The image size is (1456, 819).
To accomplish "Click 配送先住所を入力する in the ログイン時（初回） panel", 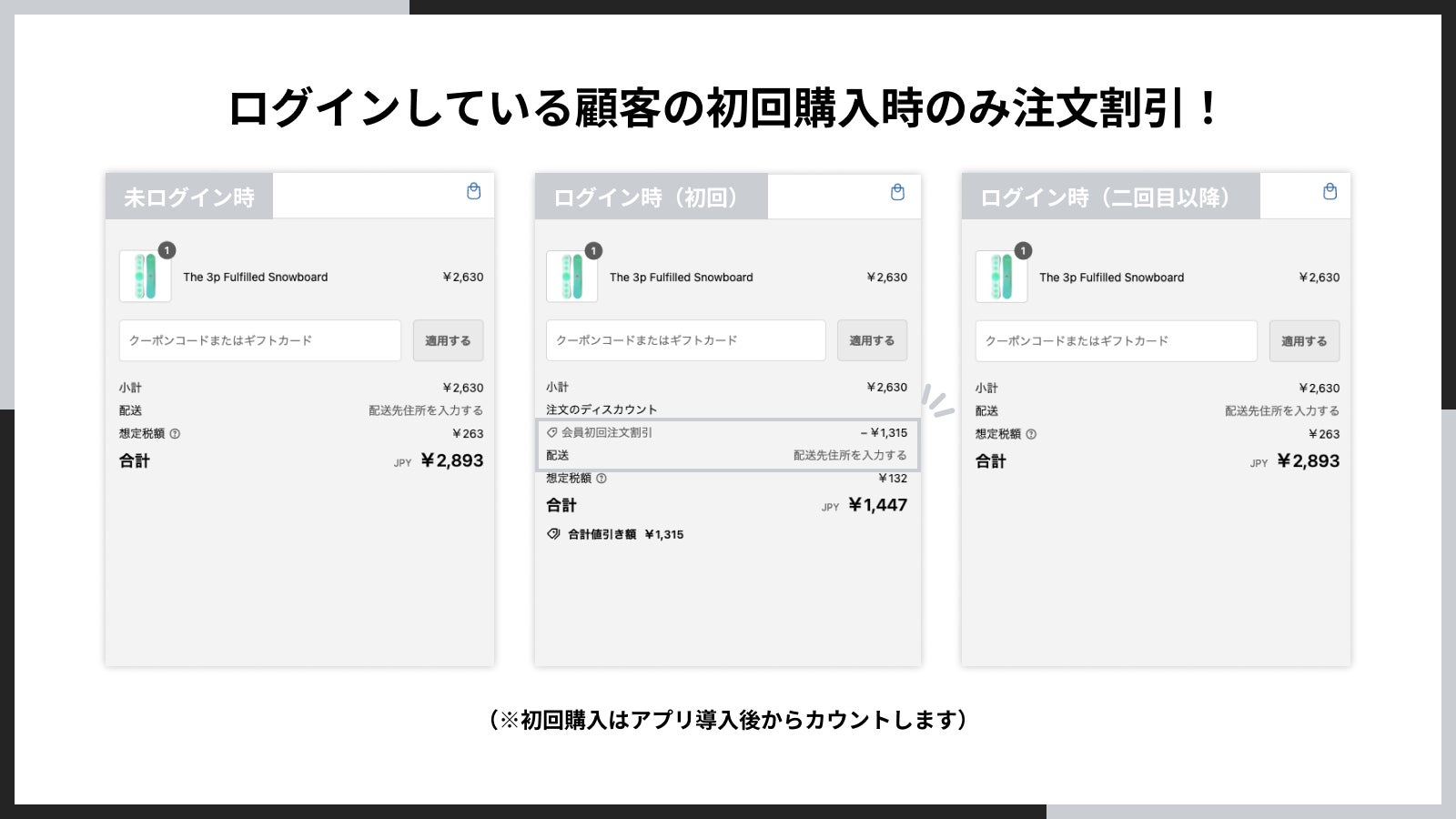I will 849,455.
